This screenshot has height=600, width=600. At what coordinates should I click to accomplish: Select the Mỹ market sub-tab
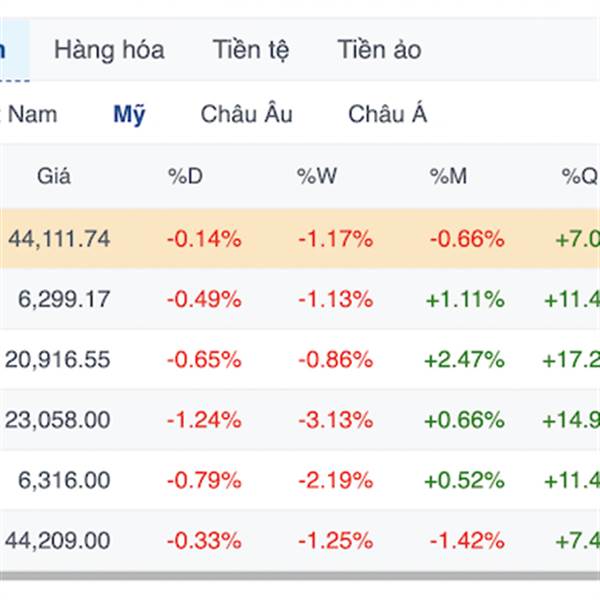(x=129, y=114)
